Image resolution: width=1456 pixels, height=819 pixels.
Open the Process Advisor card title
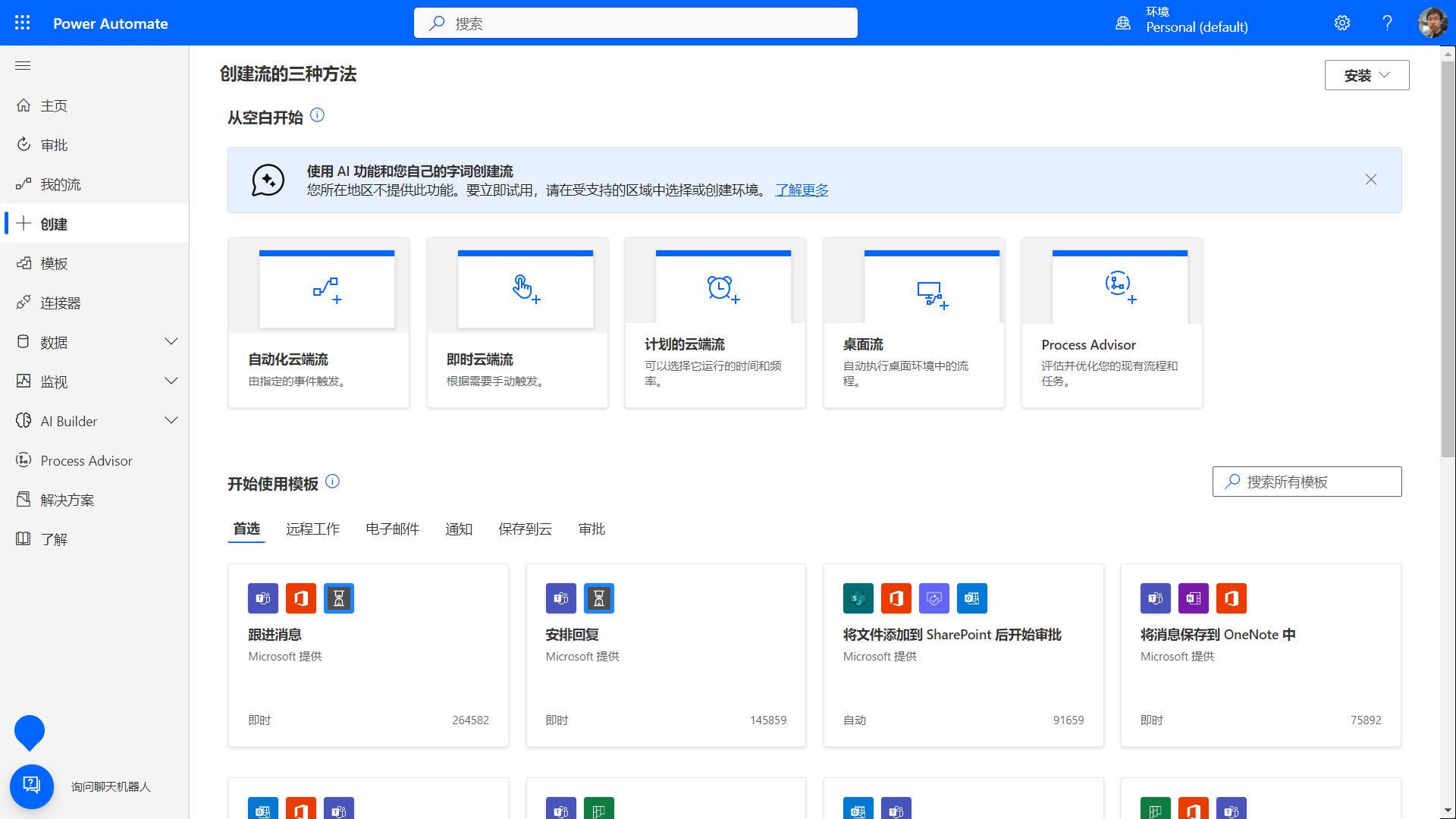(1088, 344)
